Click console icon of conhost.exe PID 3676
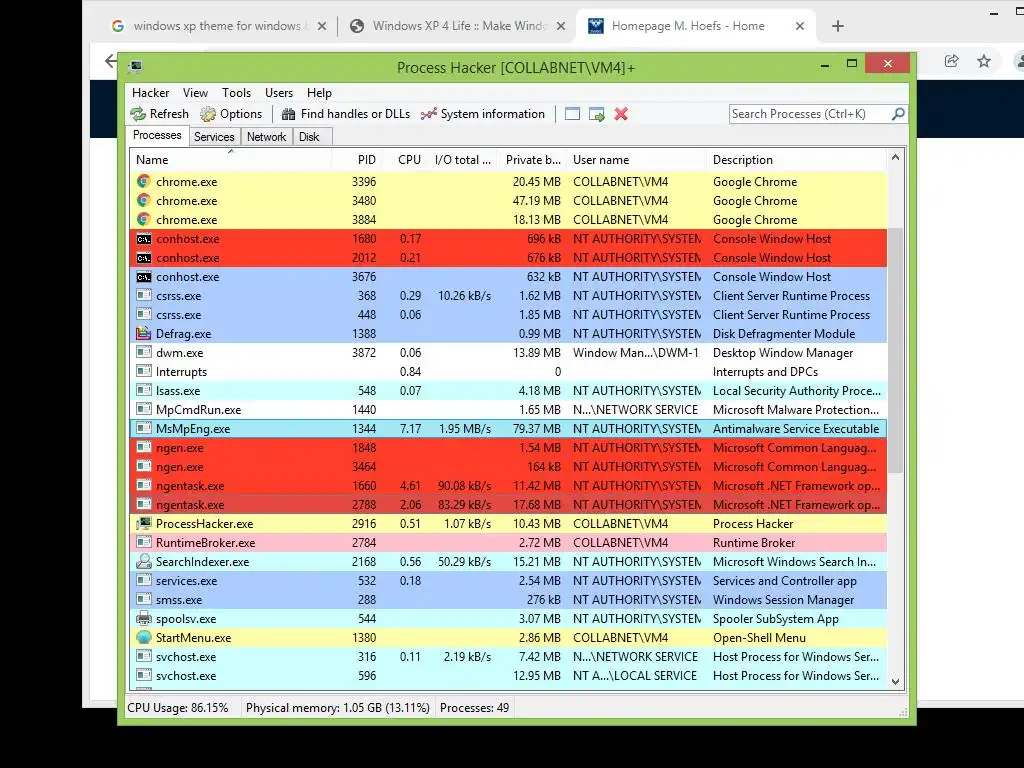This screenshot has height=768, width=1024. 144,277
